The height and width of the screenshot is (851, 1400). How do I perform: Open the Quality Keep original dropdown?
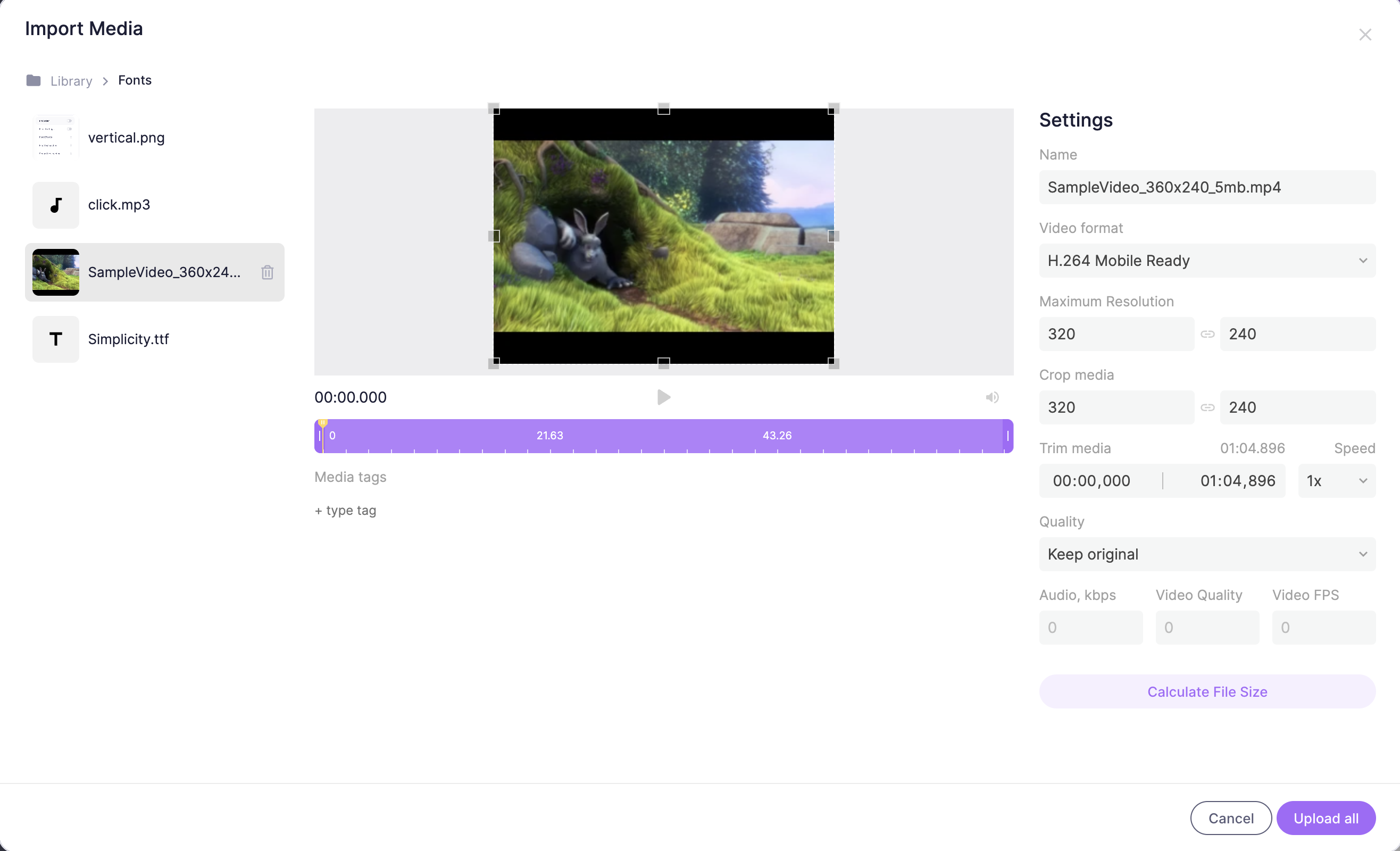point(1207,554)
